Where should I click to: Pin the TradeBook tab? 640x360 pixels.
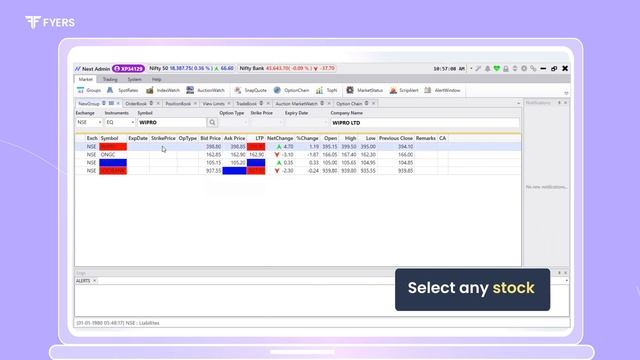[x=261, y=104]
